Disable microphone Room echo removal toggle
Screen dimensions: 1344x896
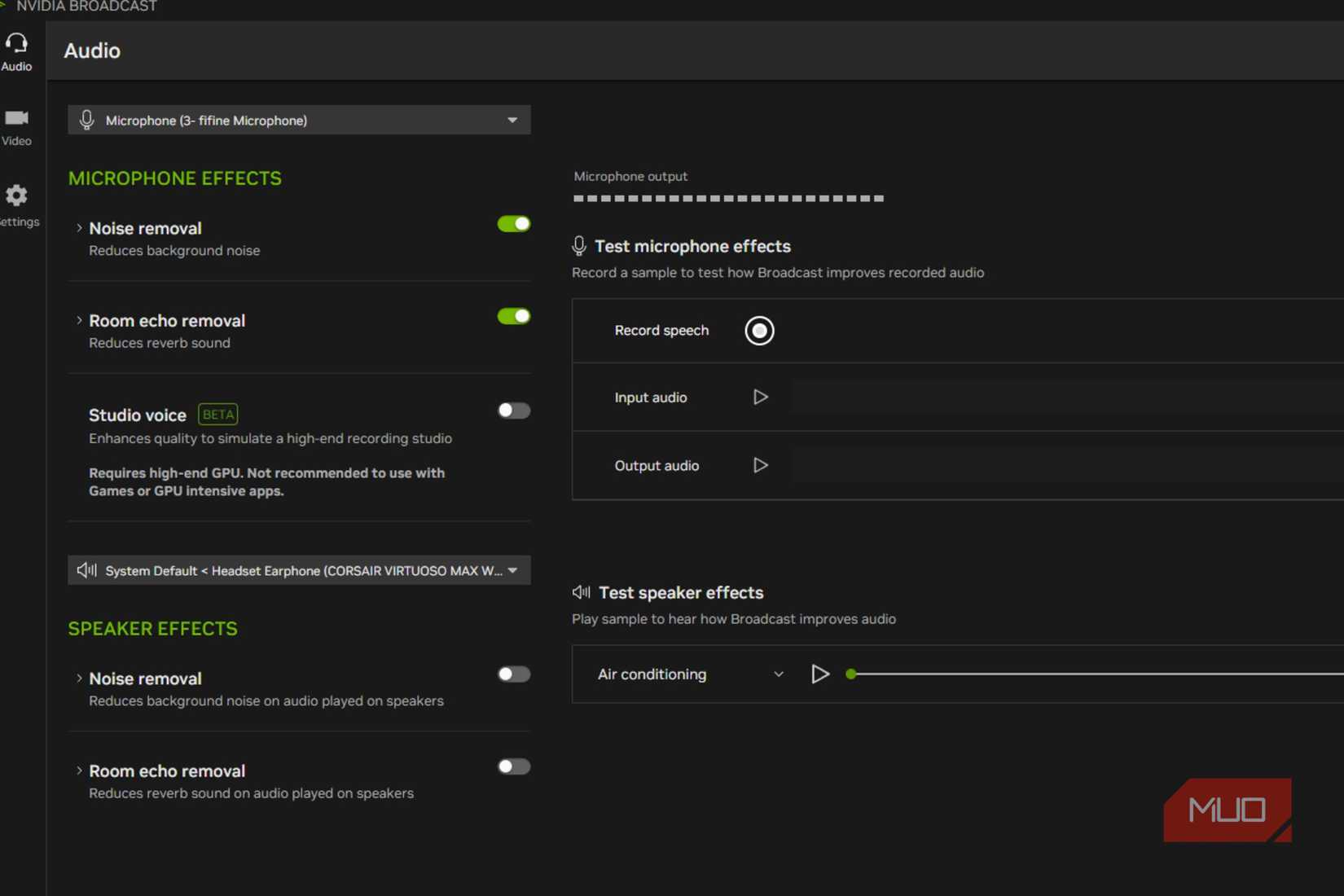click(514, 316)
